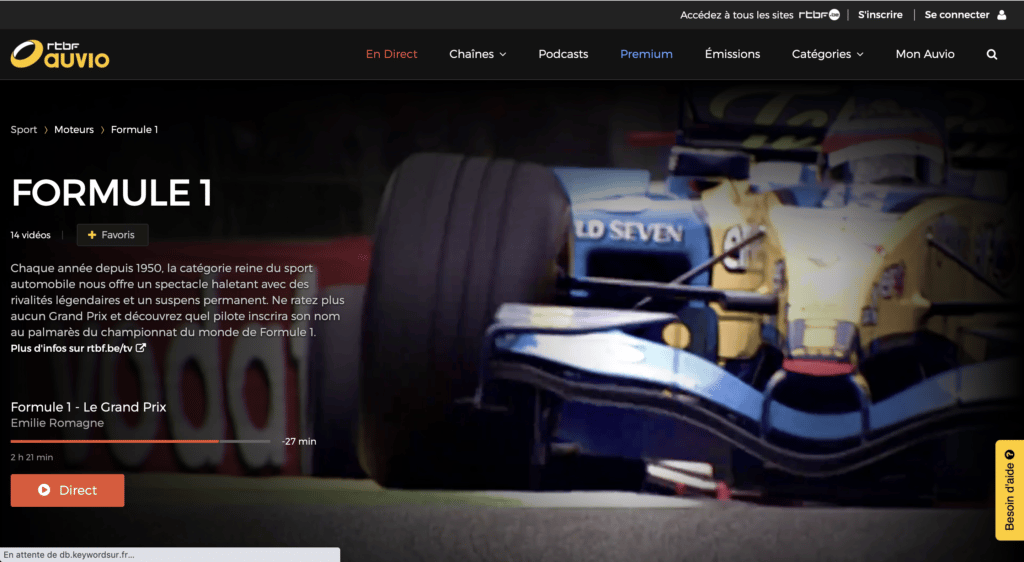Image resolution: width=1024 pixels, height=562 pixels.
Task: Expand the Chaînes dropdown
Action: tap(477, 54)
